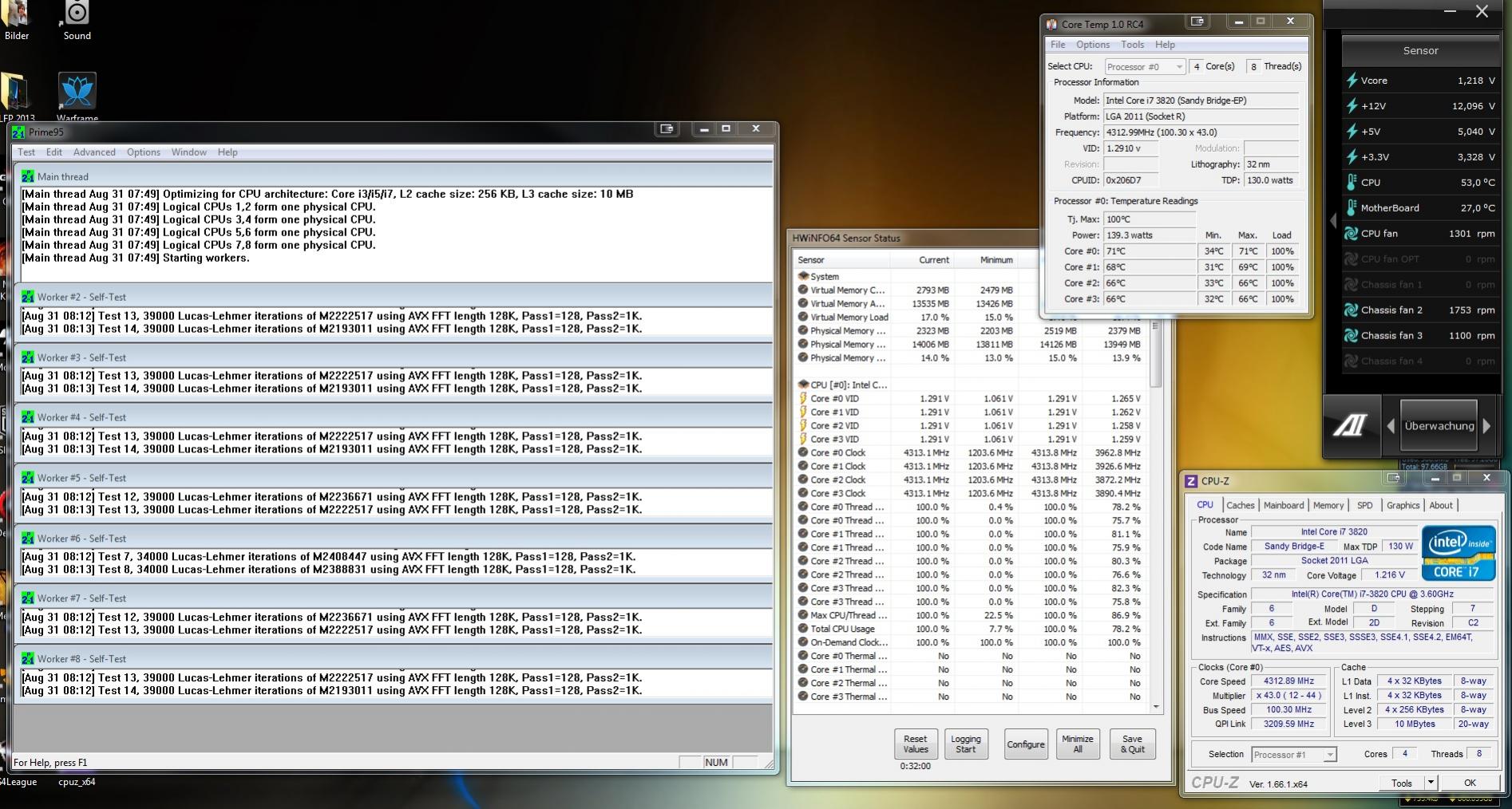Click the Chassis fan 3 icon
The width and height of the screenshot is (1512, 809).
coord(1352,336)
